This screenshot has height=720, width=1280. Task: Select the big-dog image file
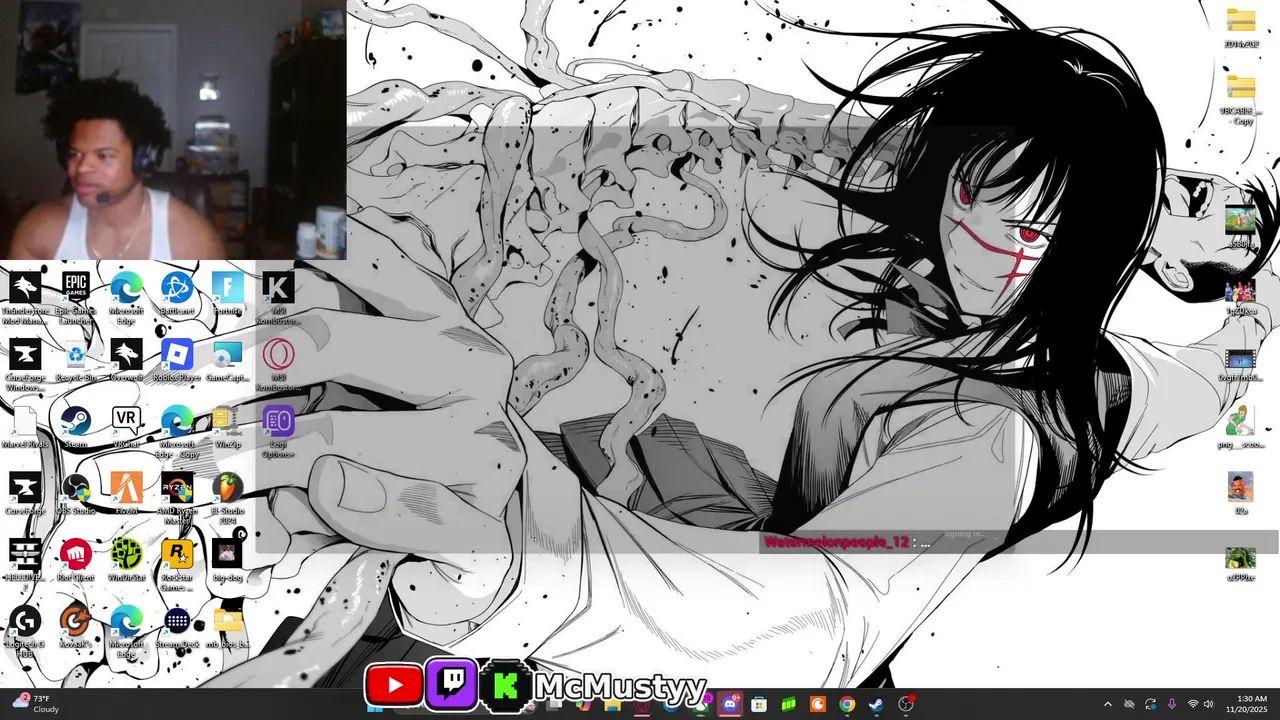click(228, 561)
